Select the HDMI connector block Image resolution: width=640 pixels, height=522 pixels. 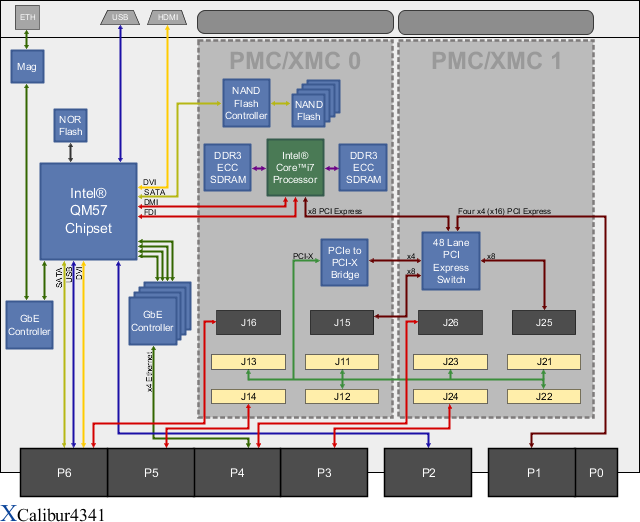point(167,18)
